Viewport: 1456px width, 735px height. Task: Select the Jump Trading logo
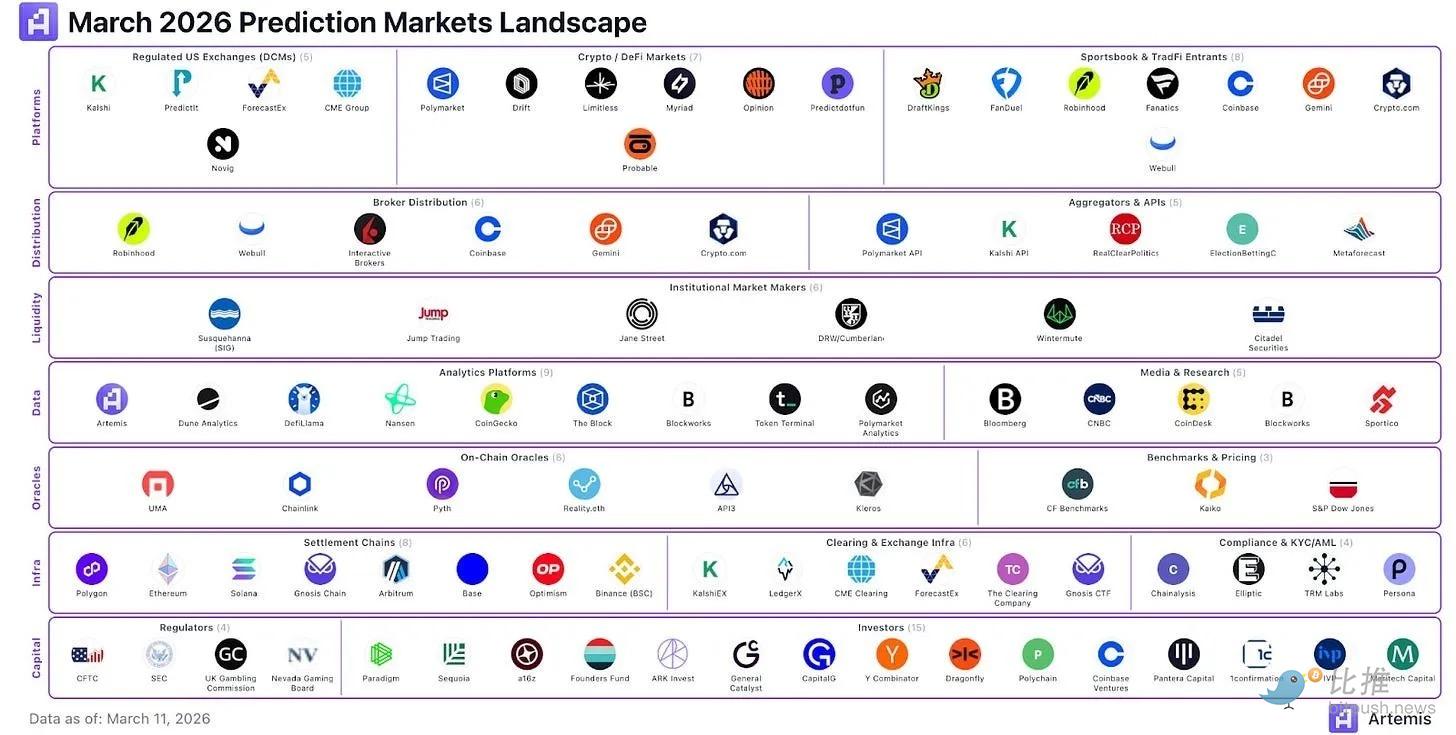433,314
